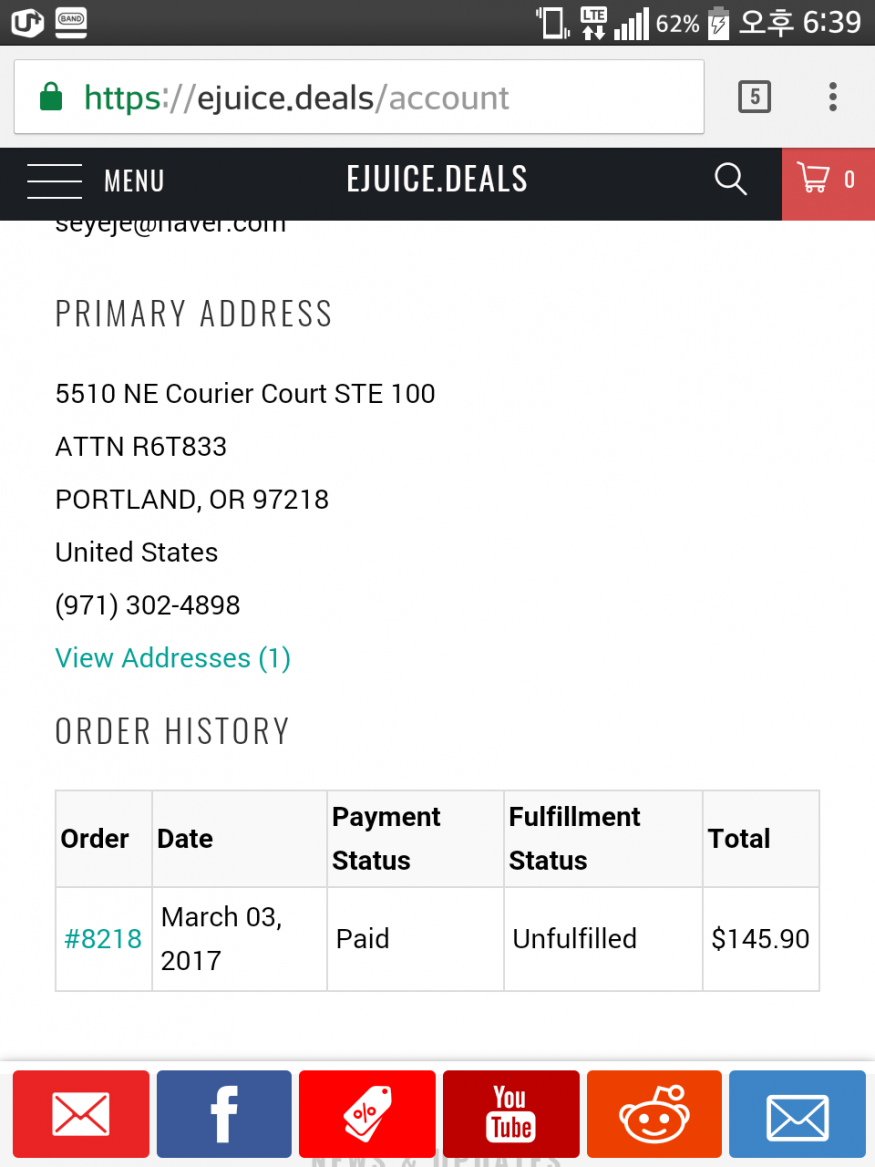Tap the MENU label in header
The image size is (875, 1167).
tap(134, 181)
